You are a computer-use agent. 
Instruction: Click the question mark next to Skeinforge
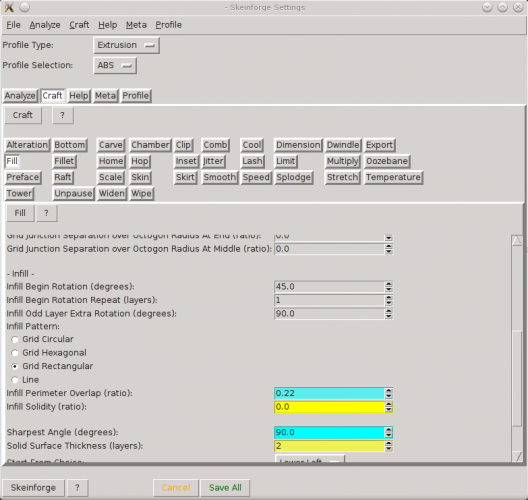point(77,488)
